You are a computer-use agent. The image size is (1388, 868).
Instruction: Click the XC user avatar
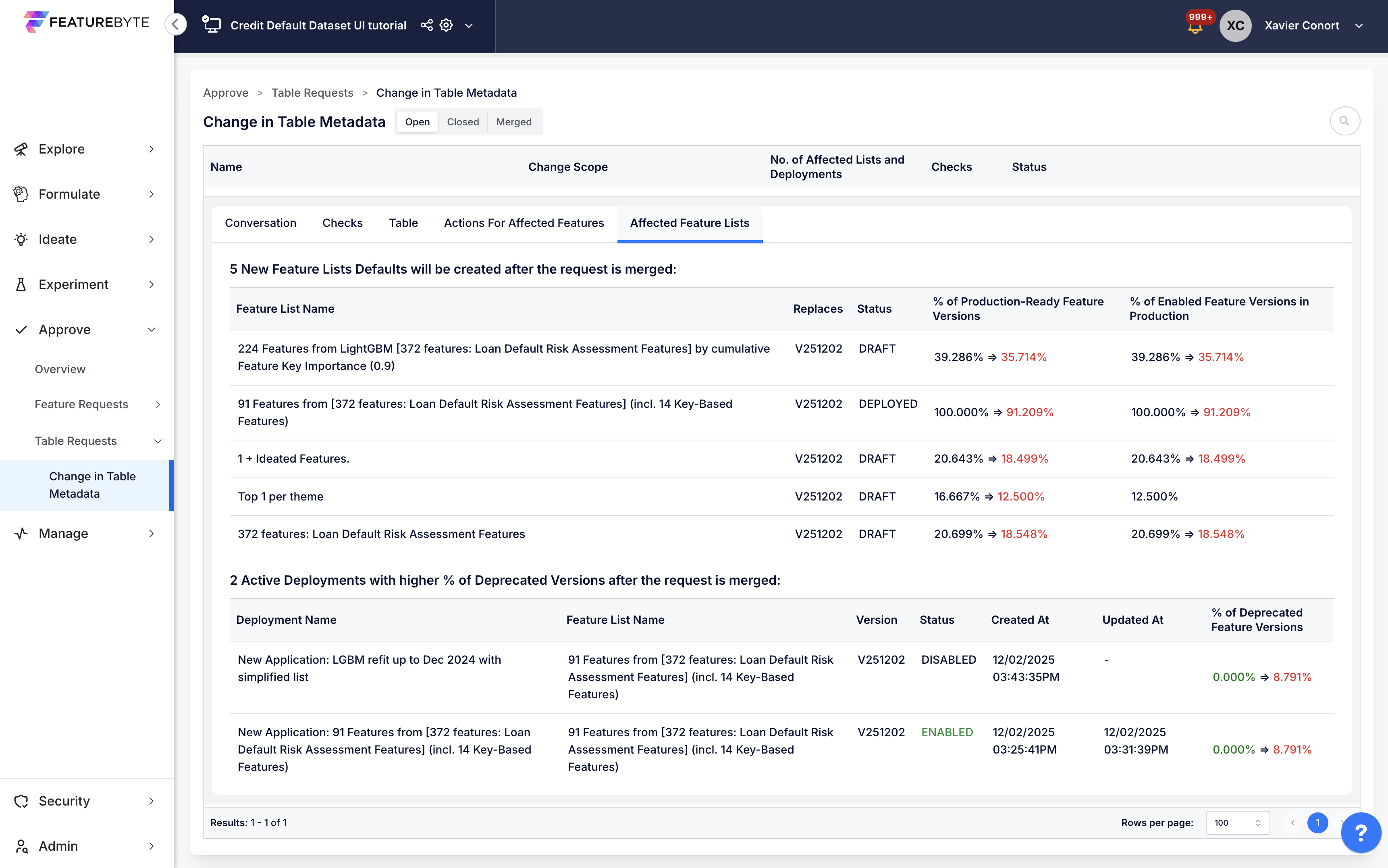[x=1235, y=26]
